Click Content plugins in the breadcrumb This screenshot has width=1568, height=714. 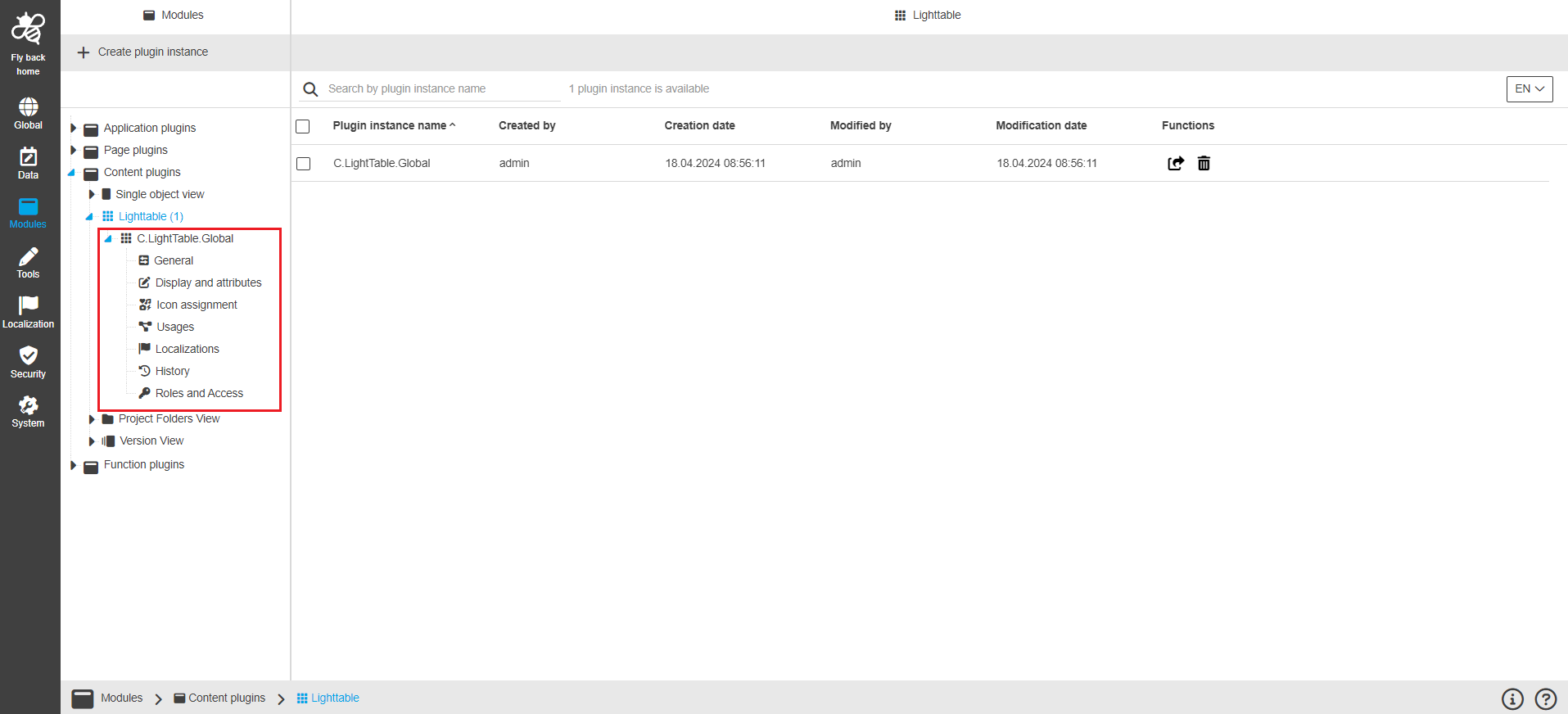point(227,698)
